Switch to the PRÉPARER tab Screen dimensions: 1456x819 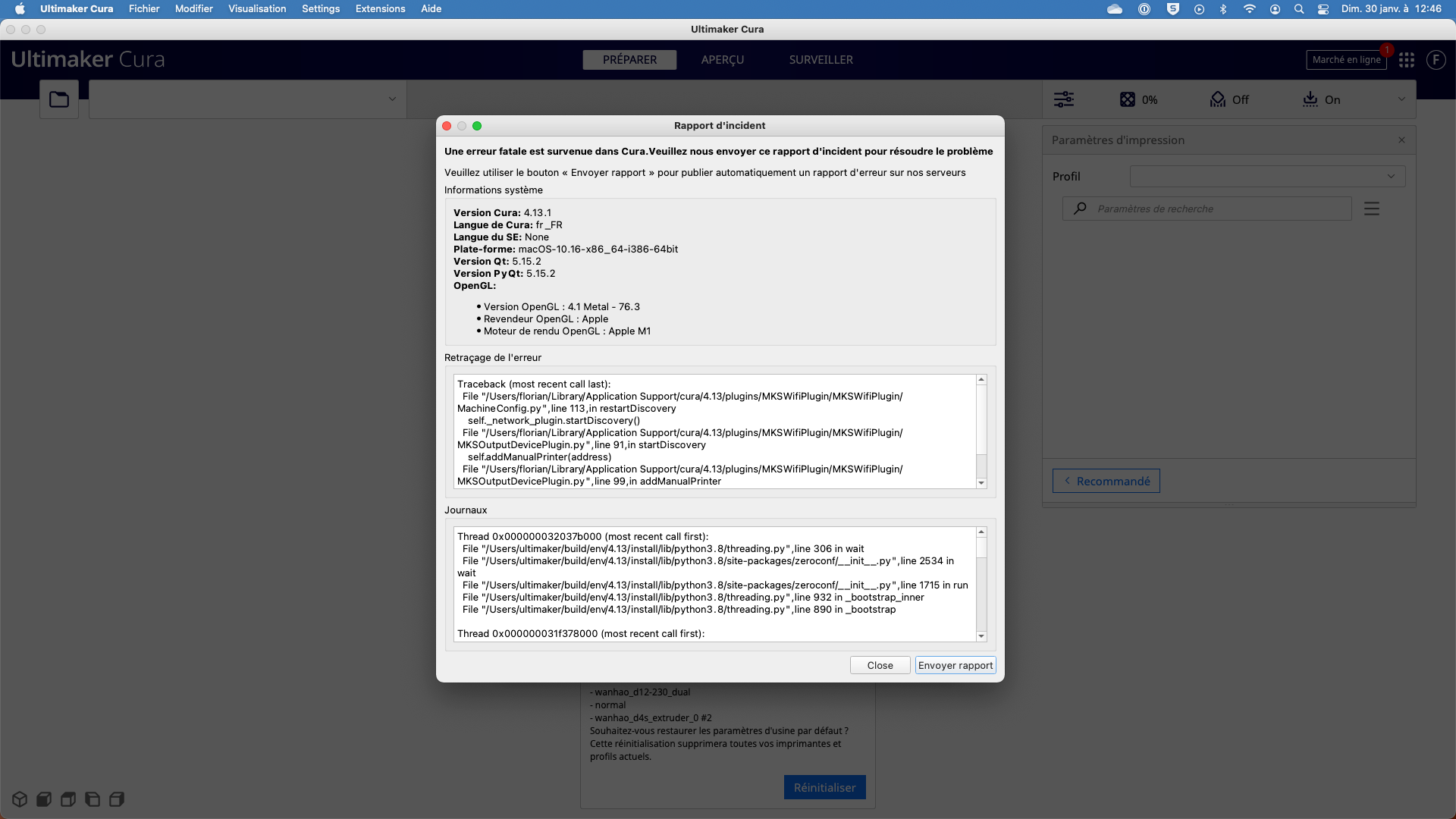[629, 60]
